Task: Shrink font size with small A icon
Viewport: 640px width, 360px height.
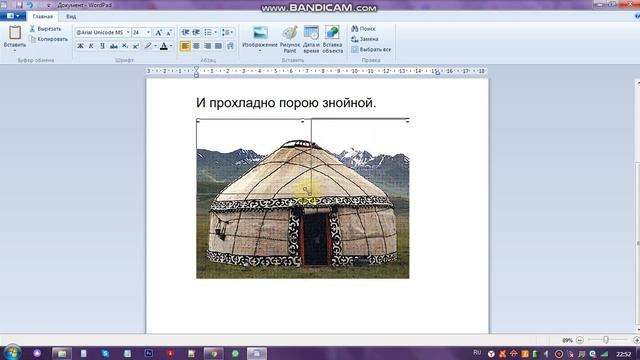Action: (x=169, y=33)
